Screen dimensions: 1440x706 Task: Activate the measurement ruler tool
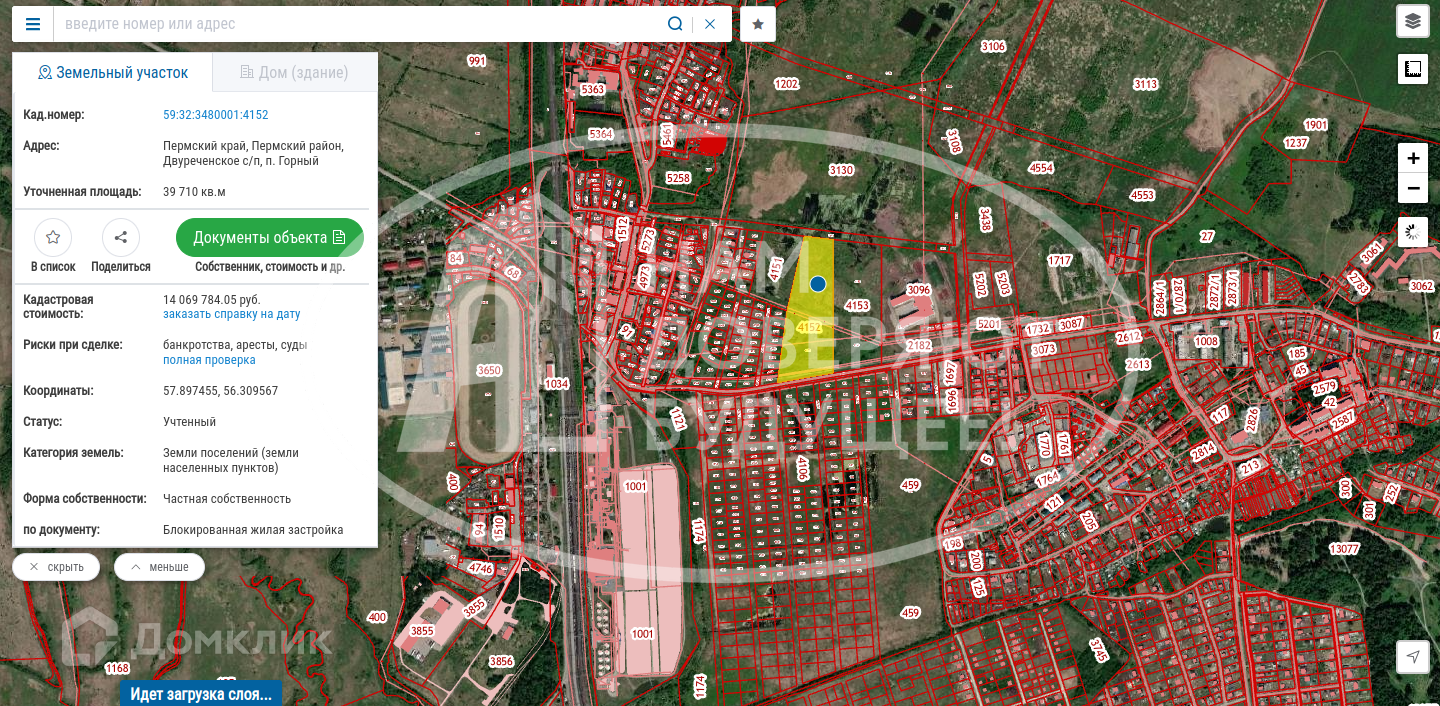click(1412, 69)
